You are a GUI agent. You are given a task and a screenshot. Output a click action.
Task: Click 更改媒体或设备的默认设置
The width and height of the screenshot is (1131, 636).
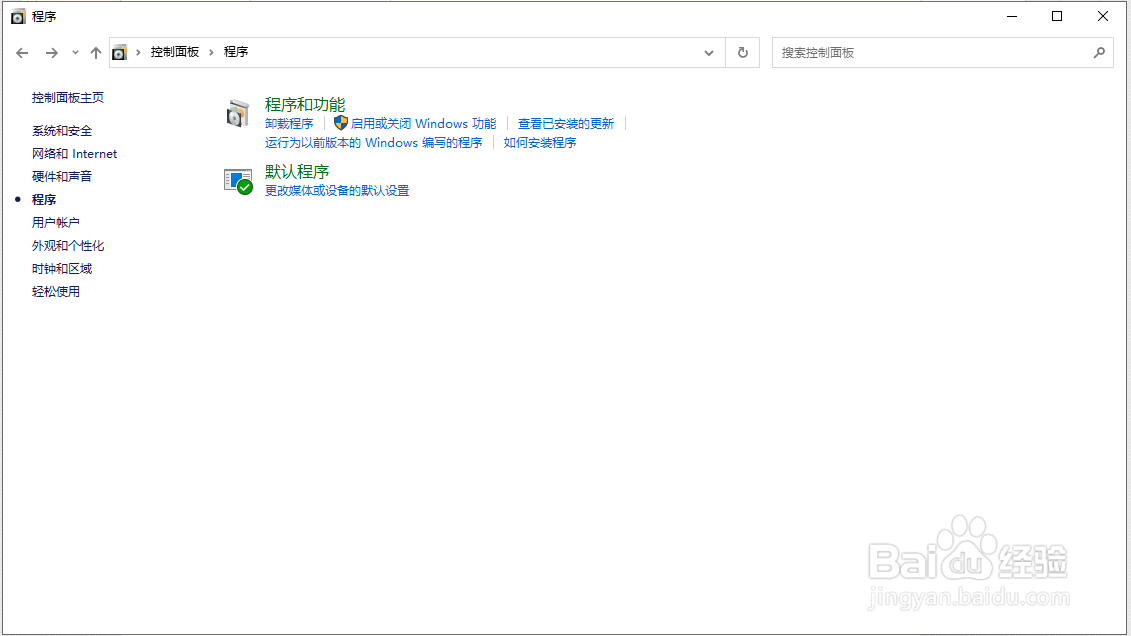click(x=336, y=190)
